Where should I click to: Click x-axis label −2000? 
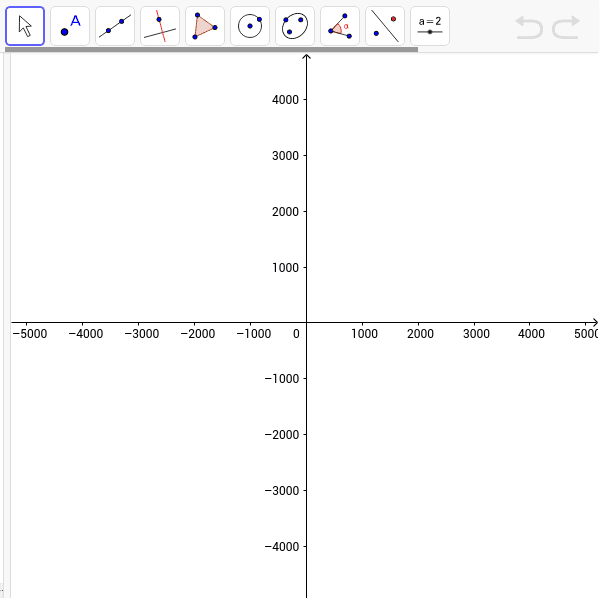pyautogui.click(x=198, y=334)
